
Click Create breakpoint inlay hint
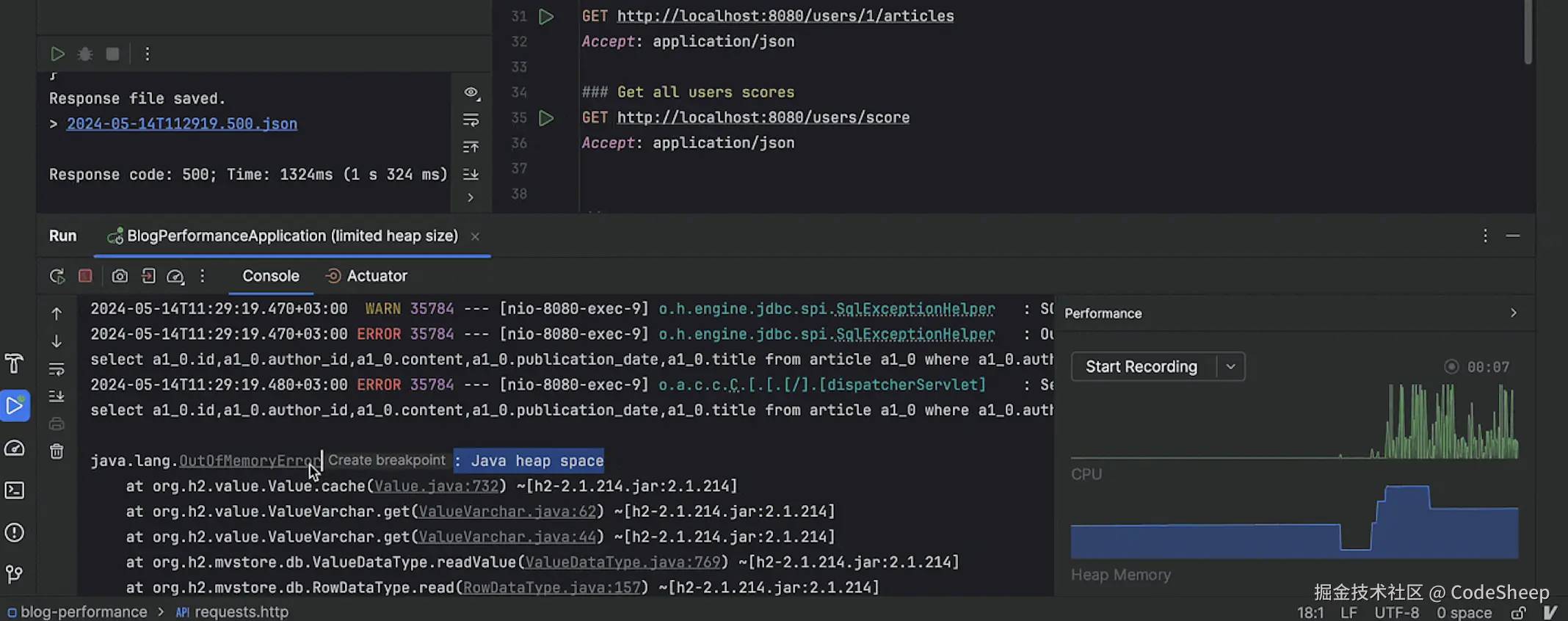point(386,460)
